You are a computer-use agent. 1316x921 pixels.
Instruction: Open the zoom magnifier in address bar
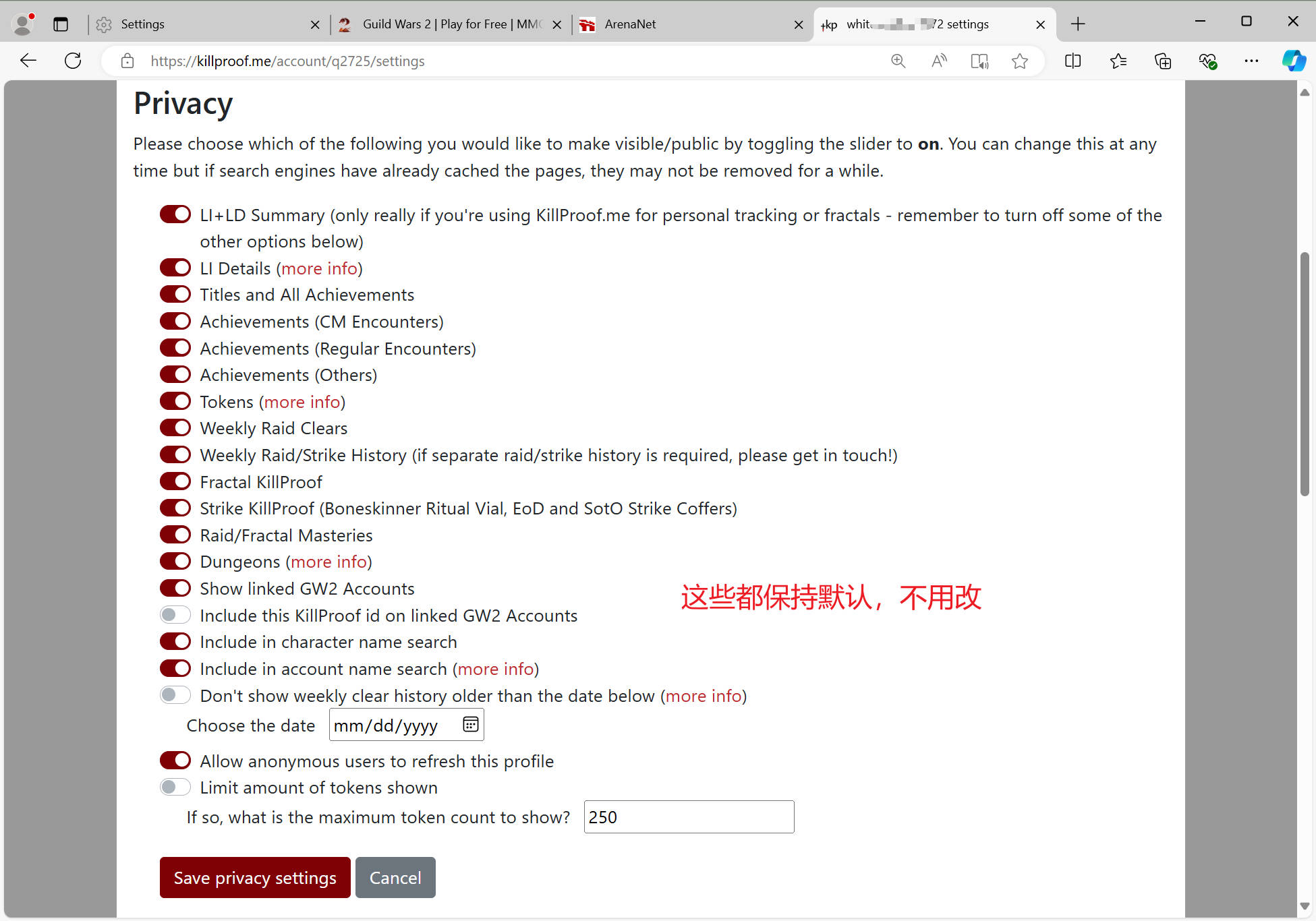coord(898,61)
